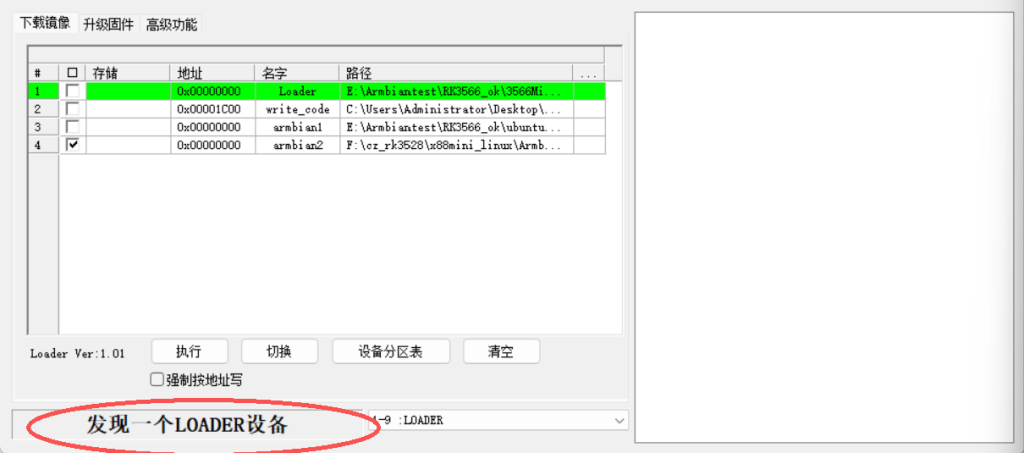Switch to the 升级固件 tab
This screenshot has height=453, width=1024.
(108, 25)
